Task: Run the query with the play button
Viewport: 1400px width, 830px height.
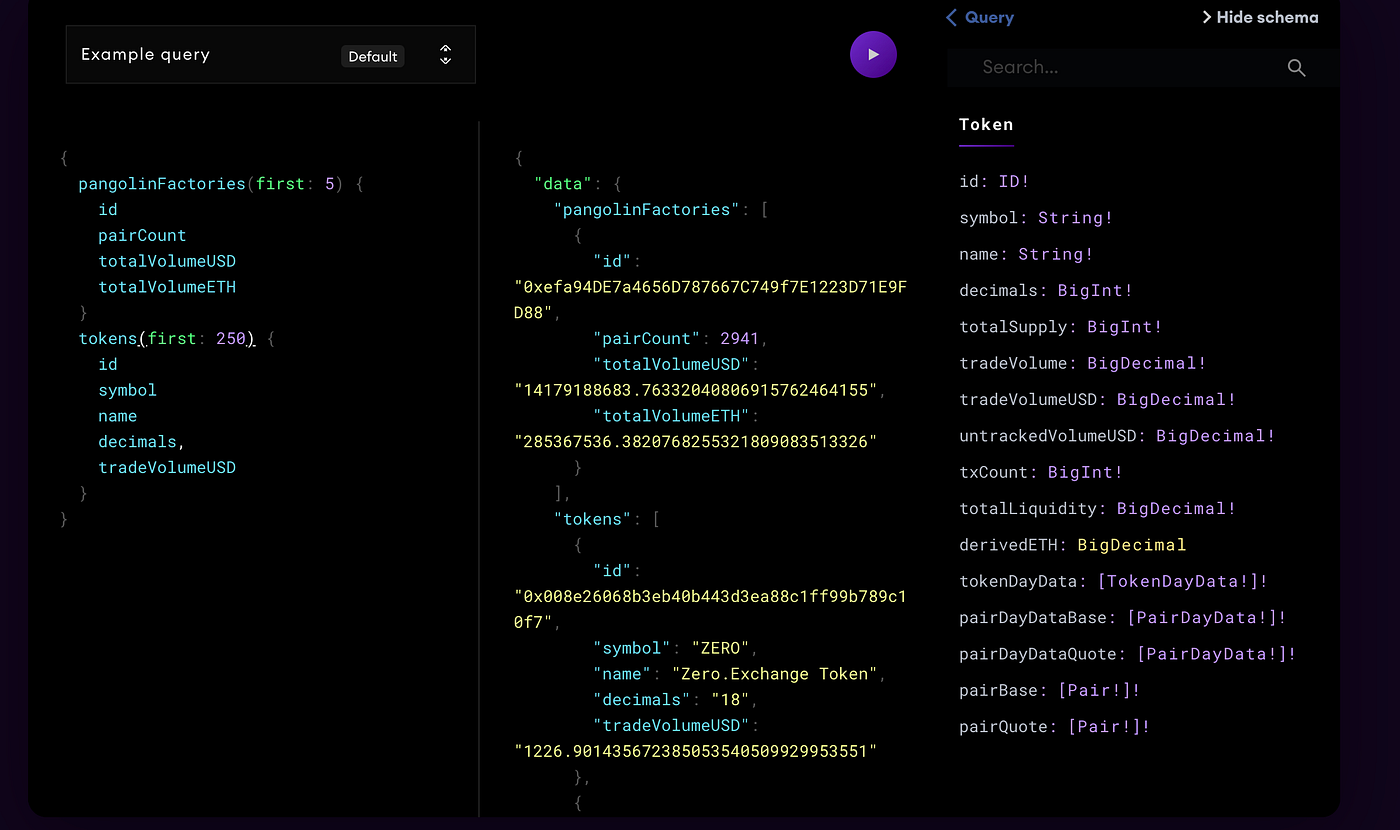Action: pos(873,55)
